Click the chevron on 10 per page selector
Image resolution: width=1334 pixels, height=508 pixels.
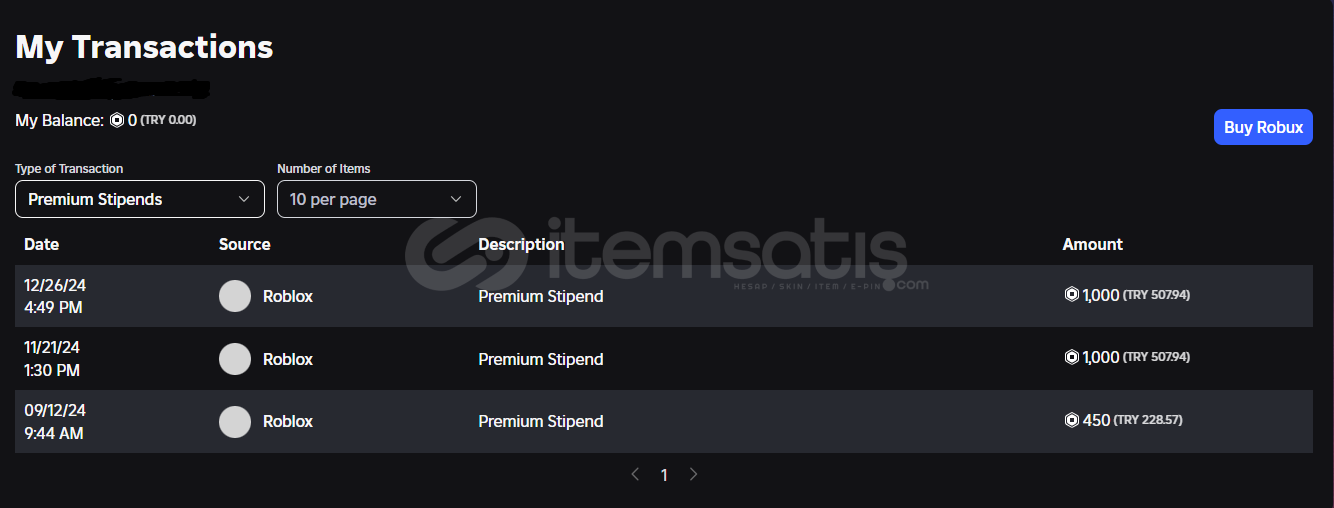click(456, 199)
